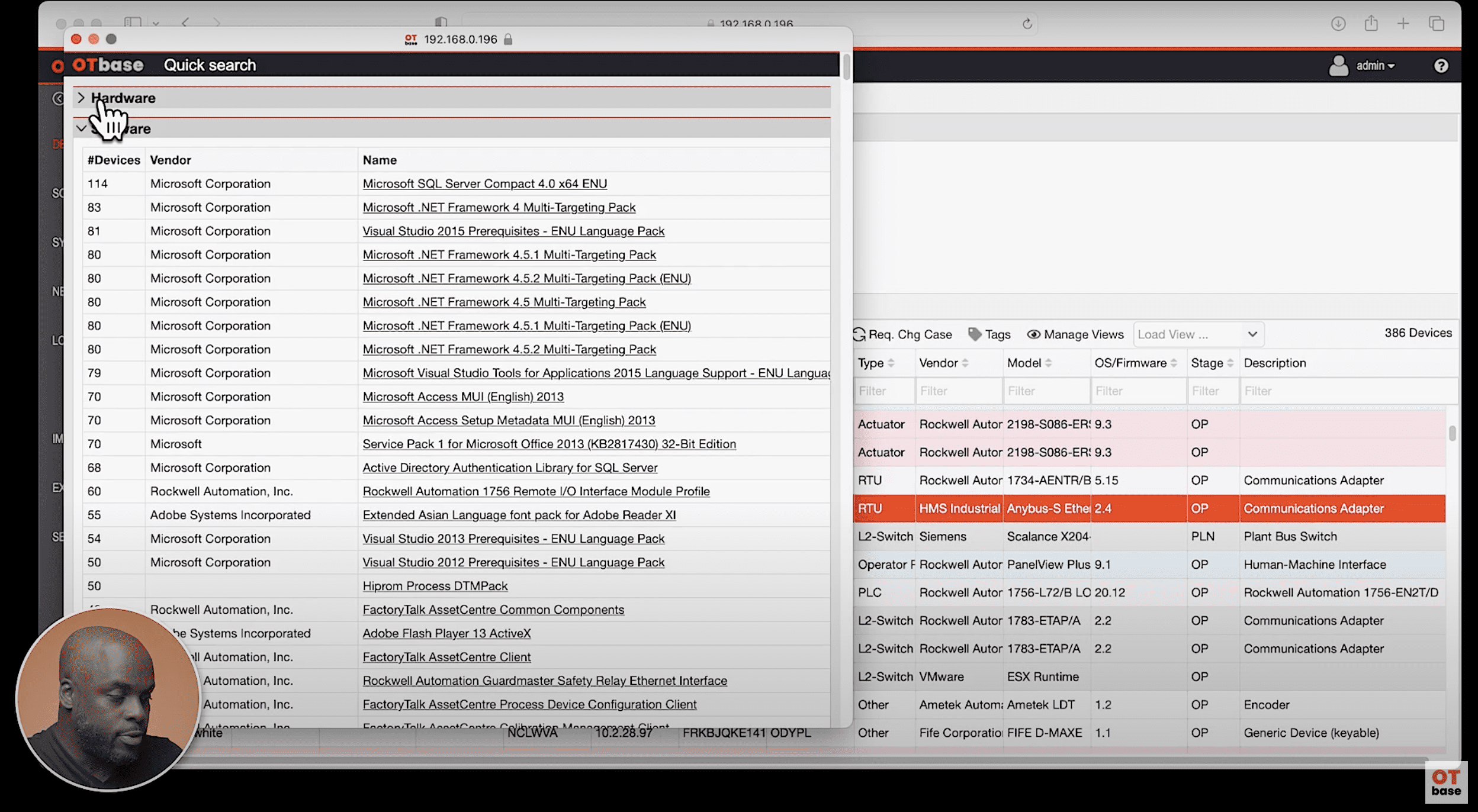
Task: Click the browser share icon
Action: (x=1371, y=24)
